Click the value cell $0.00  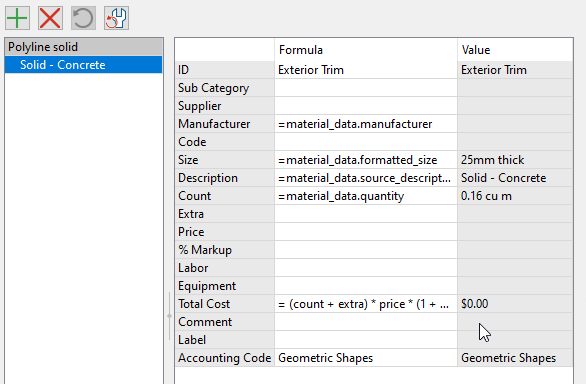[x=515, y=304]
